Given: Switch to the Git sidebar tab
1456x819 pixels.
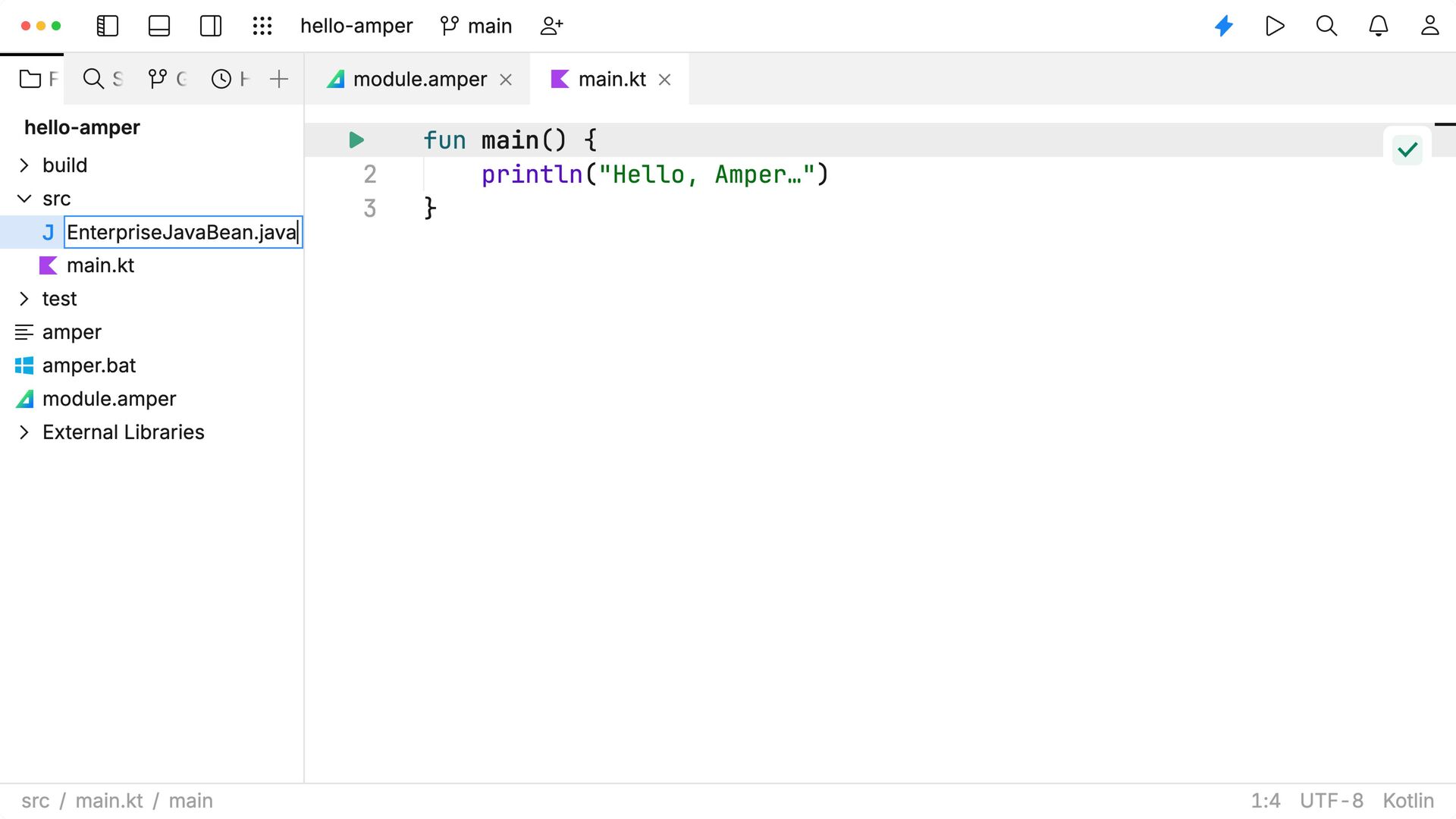Looking at the screenshot, I should coord(167,79).
